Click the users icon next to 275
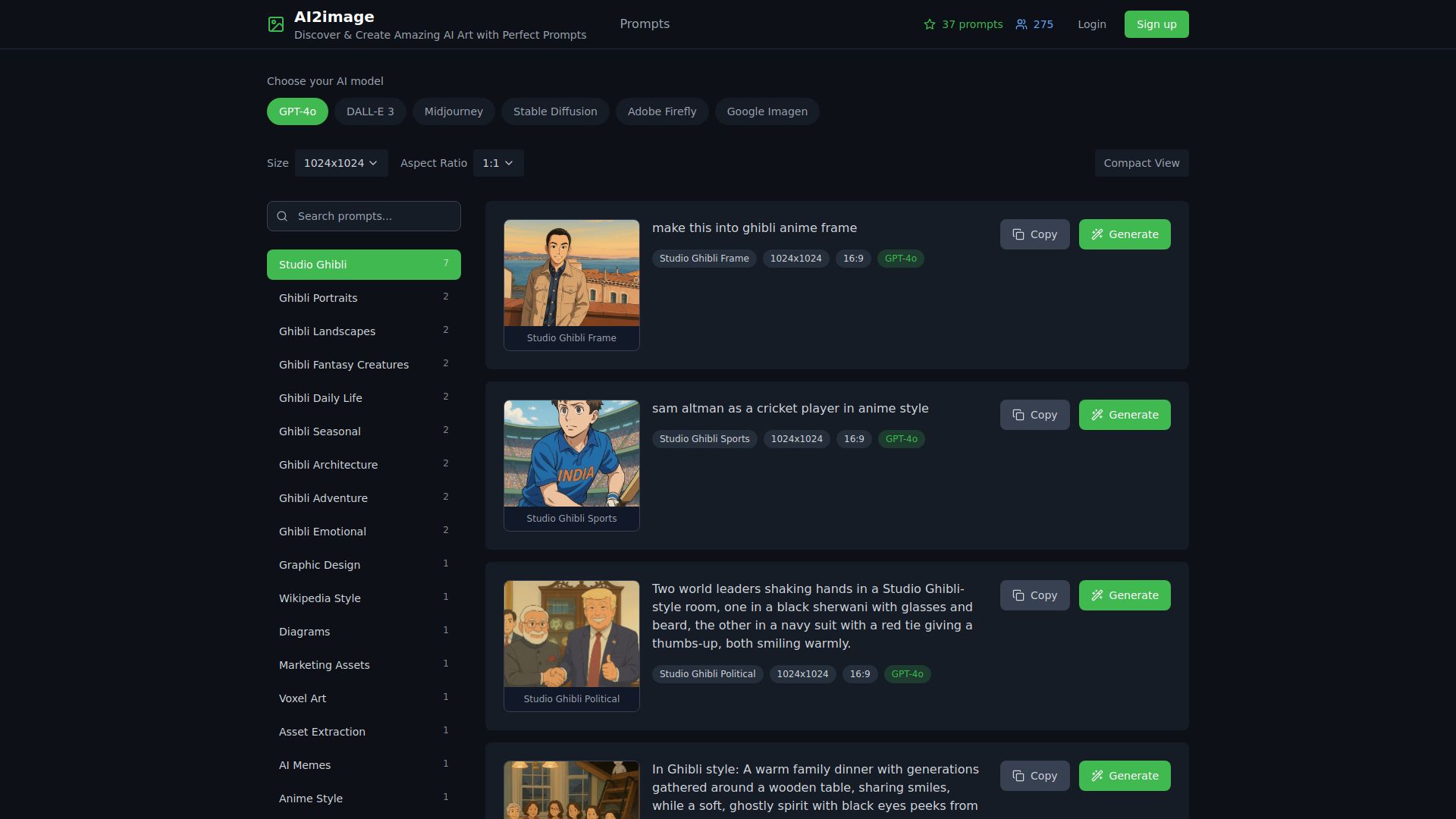 click(1021, 24)
